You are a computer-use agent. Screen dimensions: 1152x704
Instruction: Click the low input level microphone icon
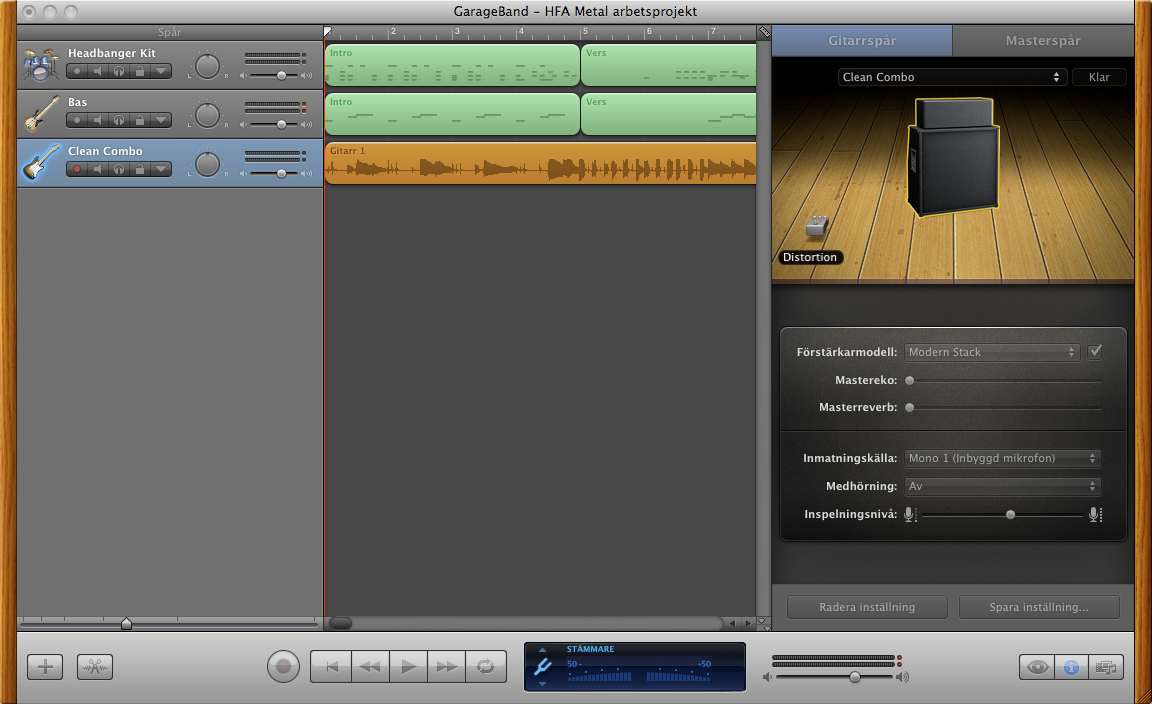tap(910, 514)
